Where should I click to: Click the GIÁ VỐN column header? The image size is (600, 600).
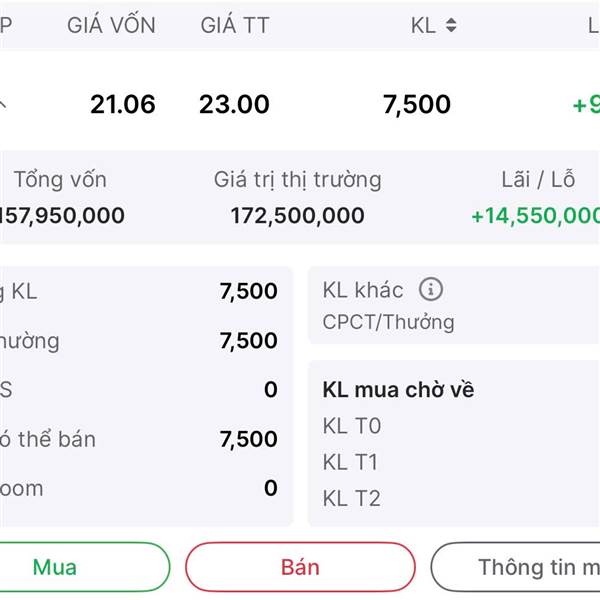111,26
